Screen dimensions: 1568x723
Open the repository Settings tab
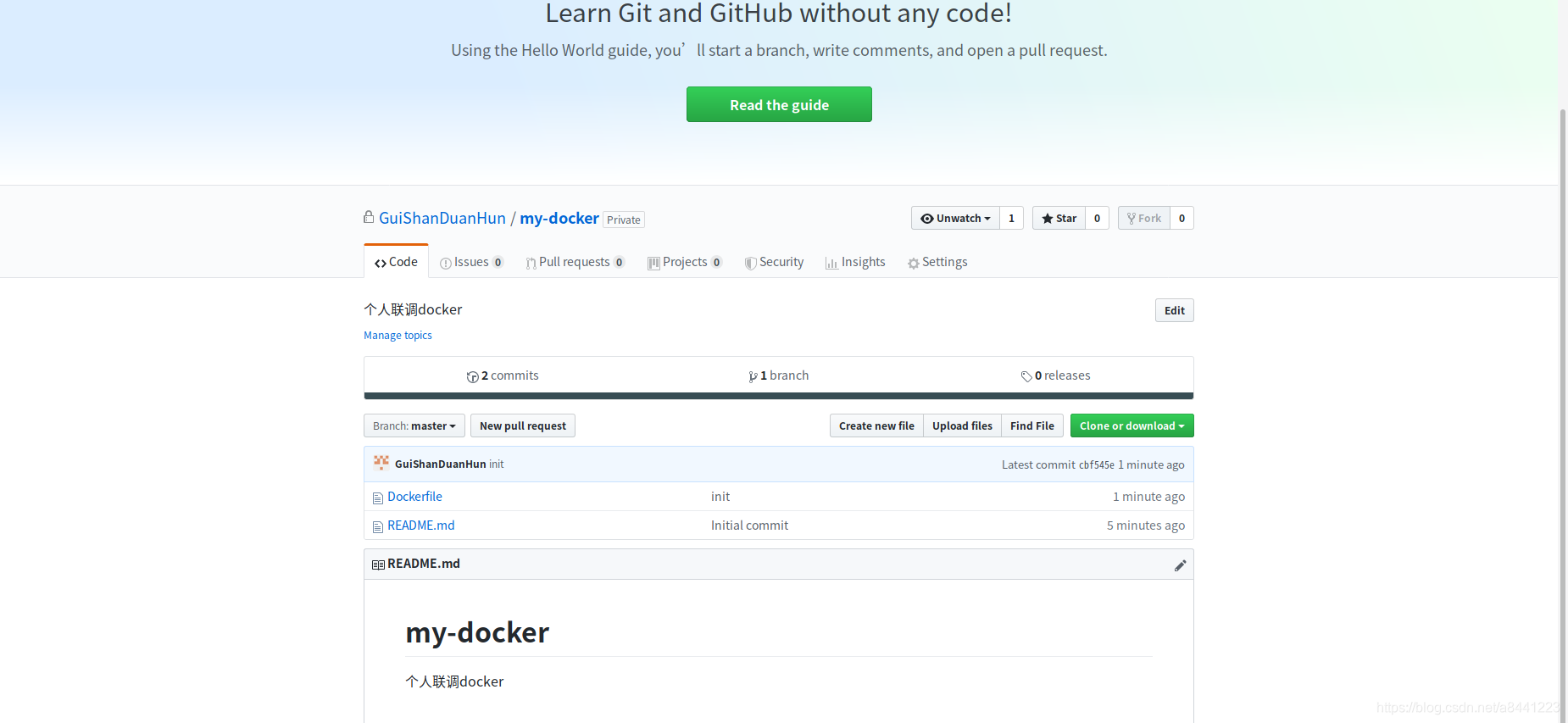[937, 262]
